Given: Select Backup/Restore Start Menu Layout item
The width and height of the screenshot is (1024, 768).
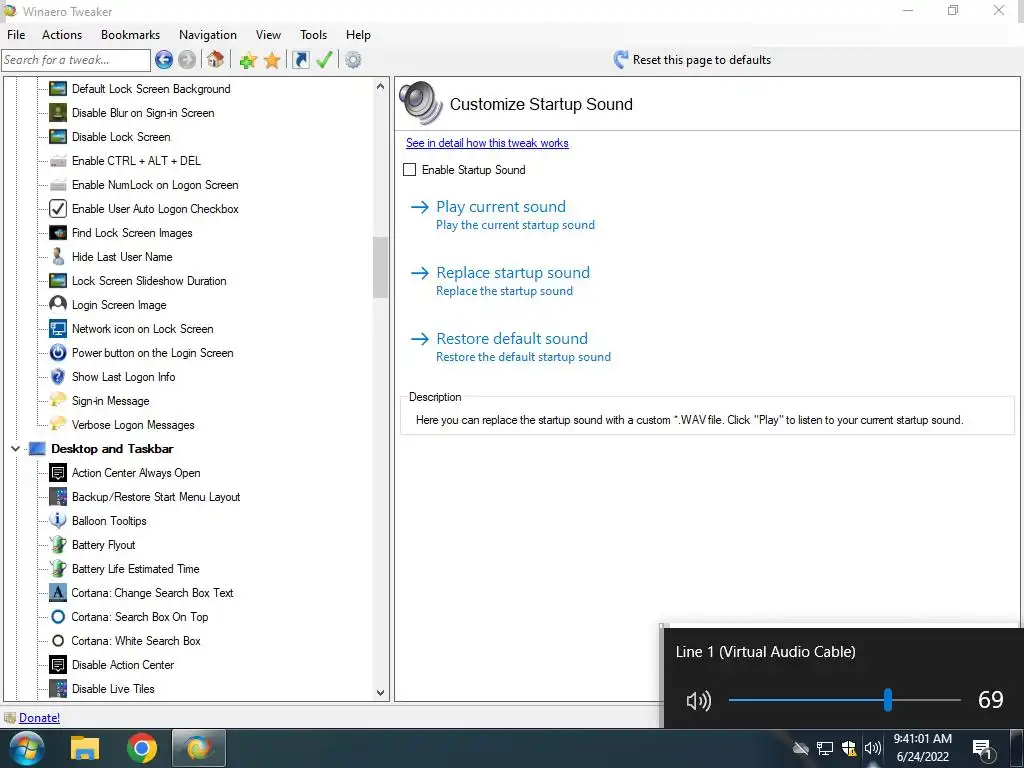Looking at the screenshot, I should tap(156, 497).
